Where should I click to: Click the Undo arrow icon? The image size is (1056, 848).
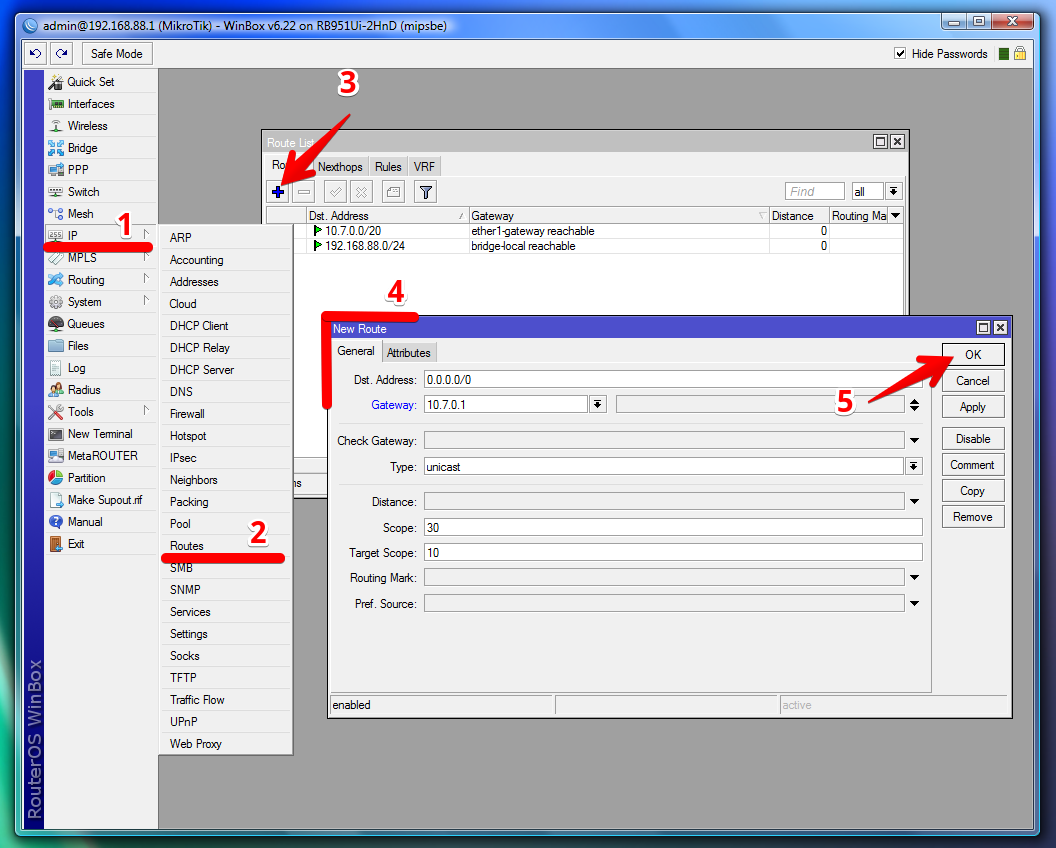pyautogui.click(x=36, y=54)
